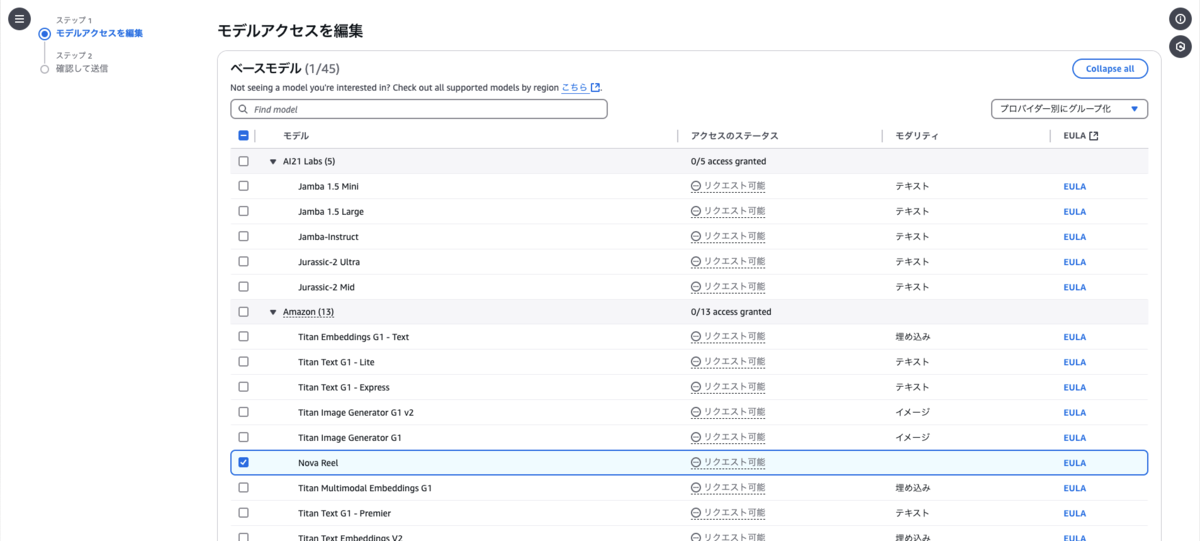
Task: Collapse the Amazon (13) group
Action: coord(273,312)
